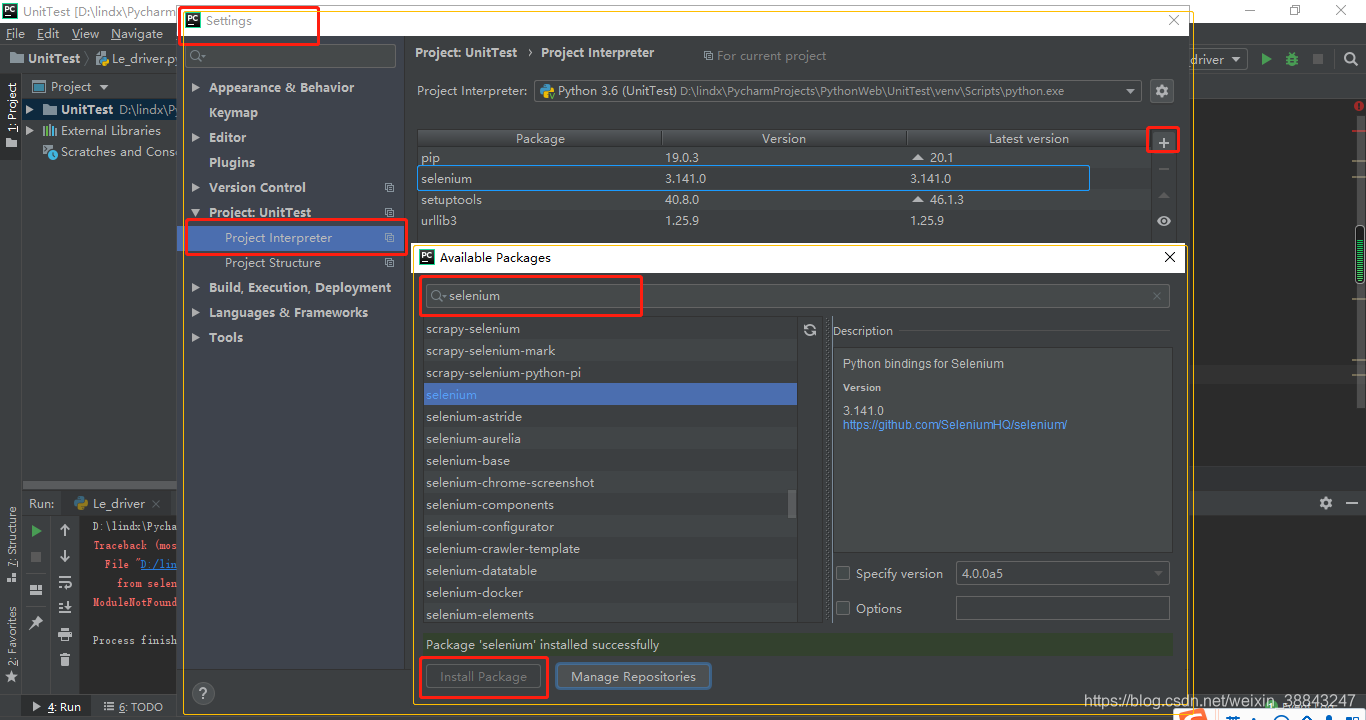The image size is (1366, 720).
Task: Click the minus icon to uninstall package
Action: pos(1163,169)
